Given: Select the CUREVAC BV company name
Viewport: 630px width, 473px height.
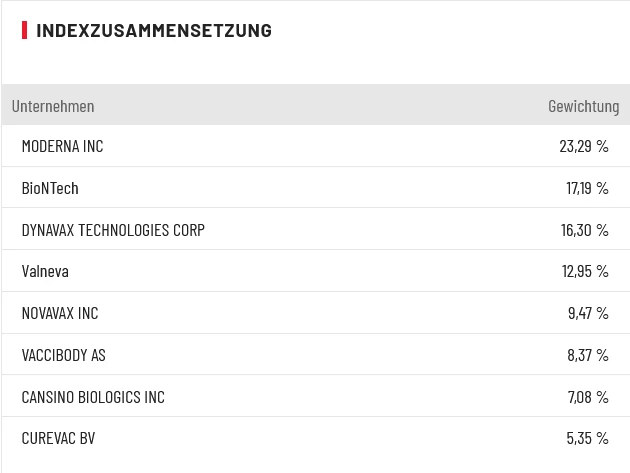Looking at the screenshot, I should click(58, 438).
